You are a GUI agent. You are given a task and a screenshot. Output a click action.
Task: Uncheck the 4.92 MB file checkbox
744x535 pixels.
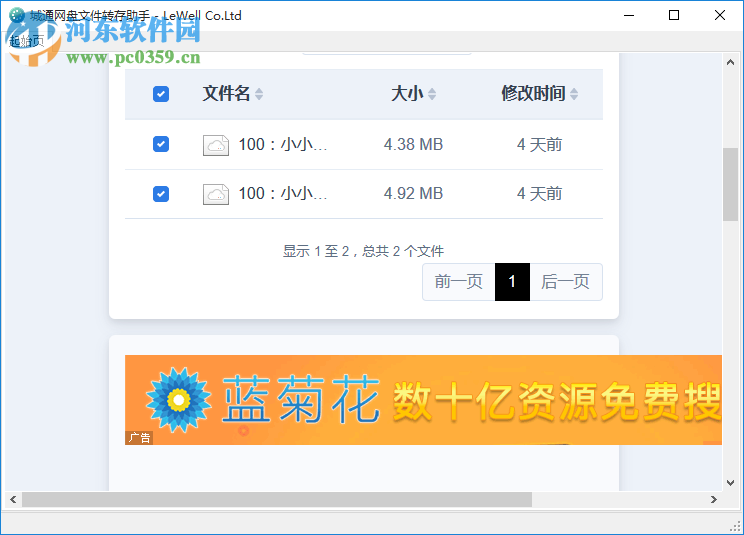pos(161,194)
